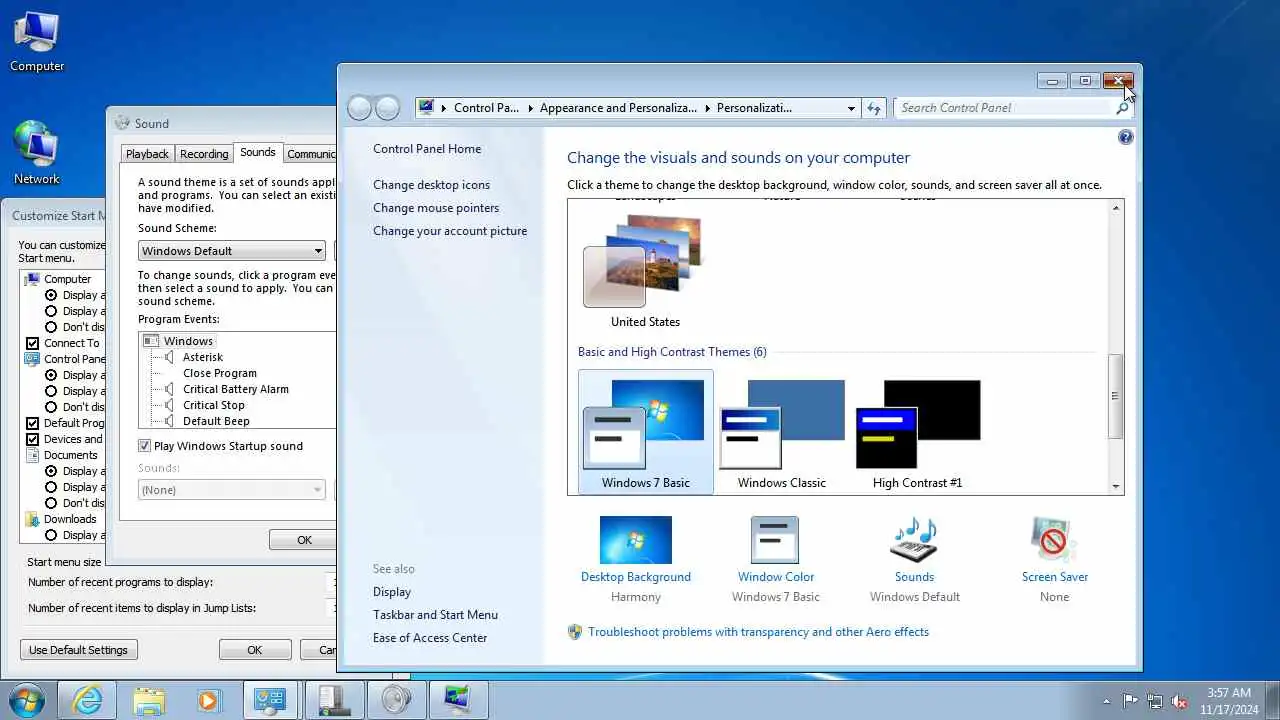Expand the breadcrumb arrow after Control Panel

click(x=530, y=108)
